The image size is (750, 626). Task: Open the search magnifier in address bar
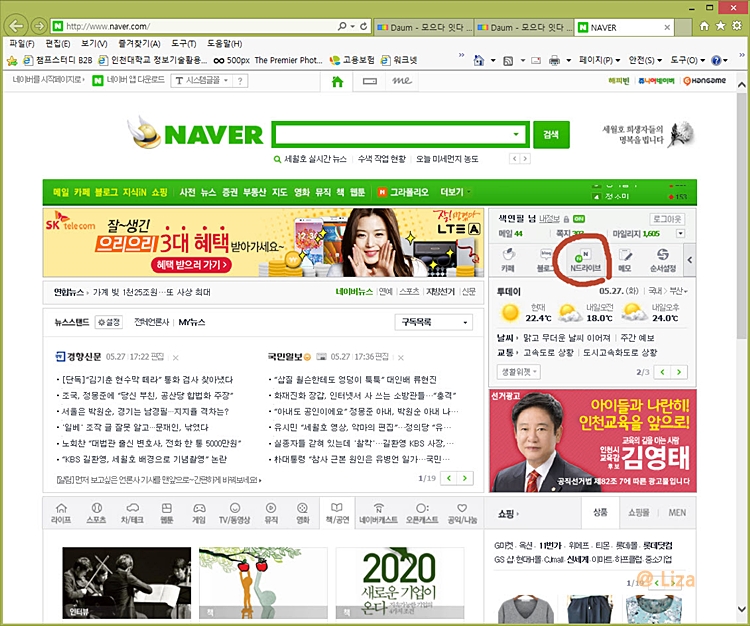click(x=342, y=26)
